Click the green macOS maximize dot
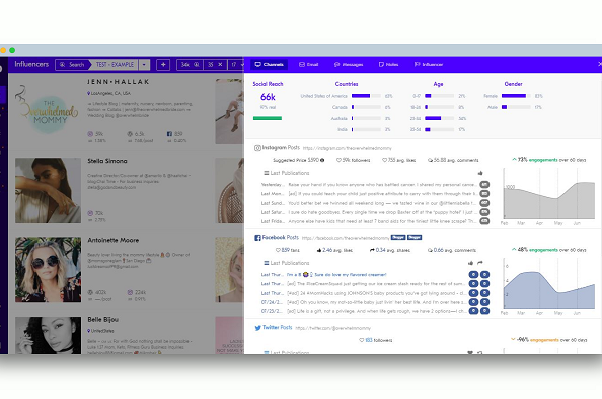602x399 pixels. tap(12, 50)
